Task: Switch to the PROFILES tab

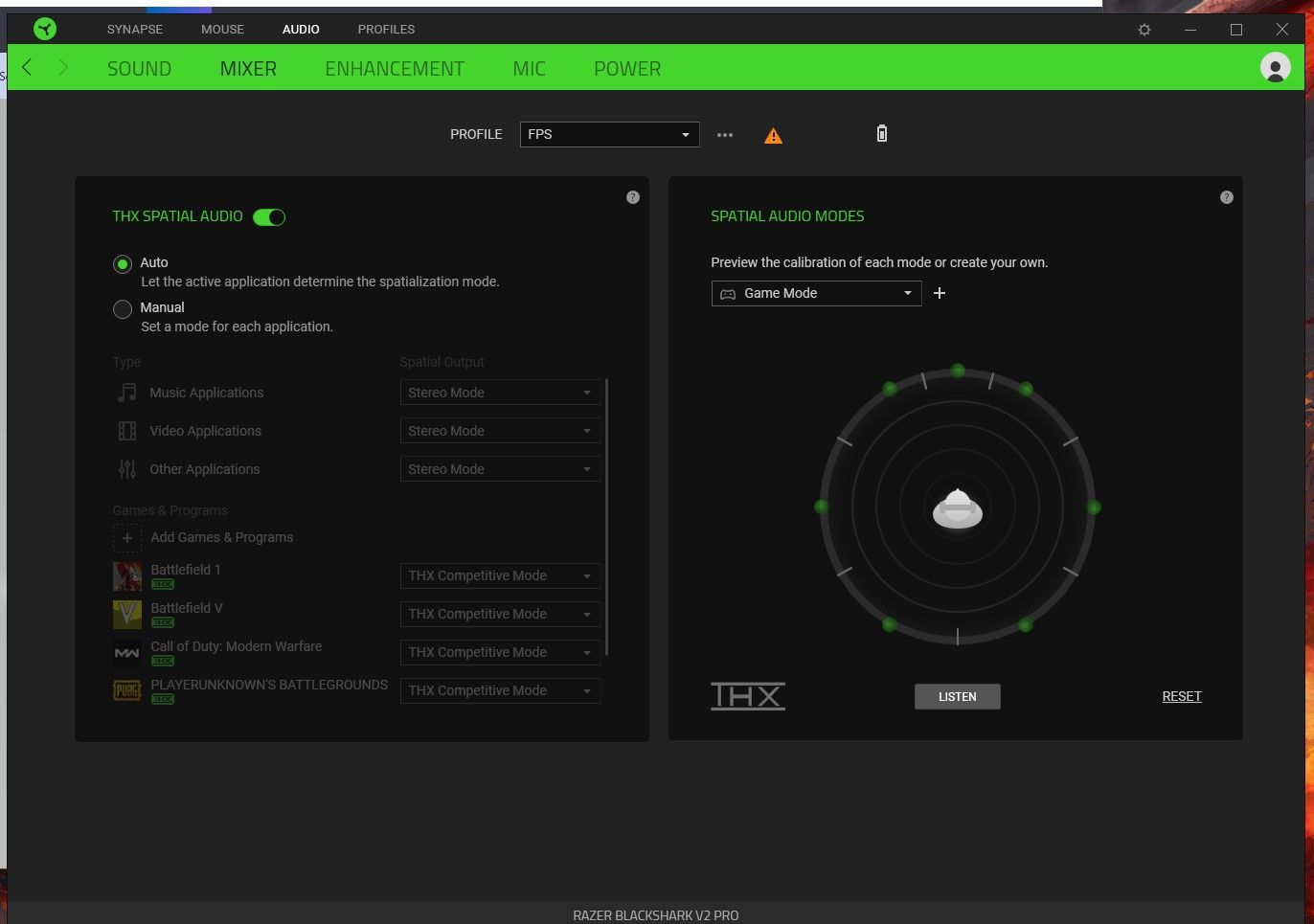Action: (x=386, y=30)
